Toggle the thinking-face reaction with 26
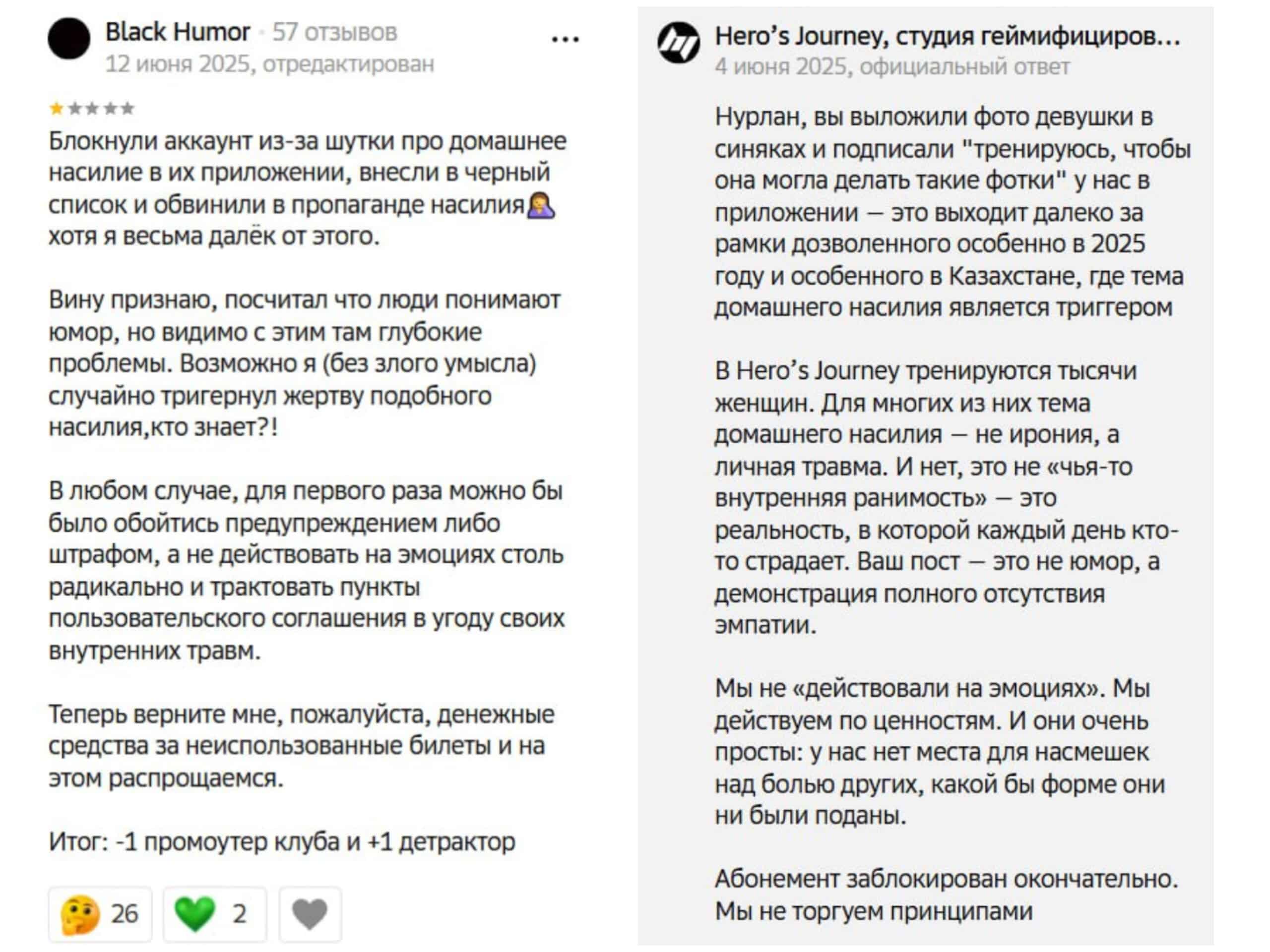Viewport: 1270px width, 952px height. pos(100,913)
